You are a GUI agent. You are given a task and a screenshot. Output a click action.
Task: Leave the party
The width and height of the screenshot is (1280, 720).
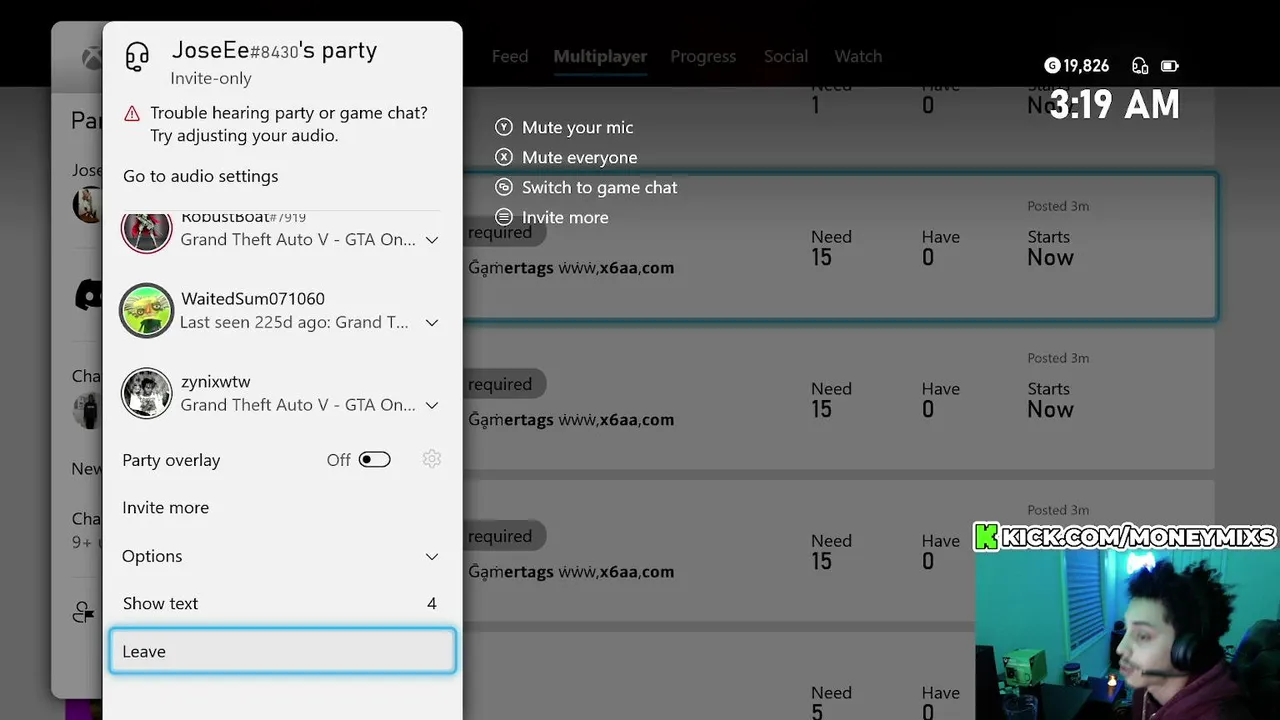(x=282, y=651)
